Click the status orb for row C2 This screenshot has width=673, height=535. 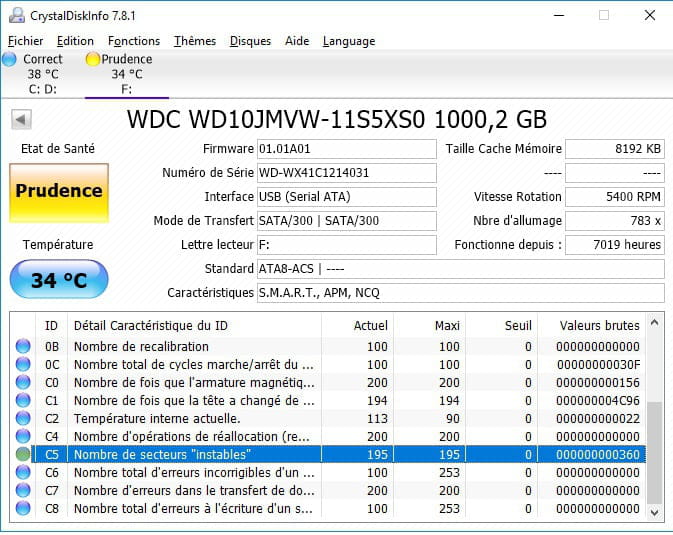[23, 418]
